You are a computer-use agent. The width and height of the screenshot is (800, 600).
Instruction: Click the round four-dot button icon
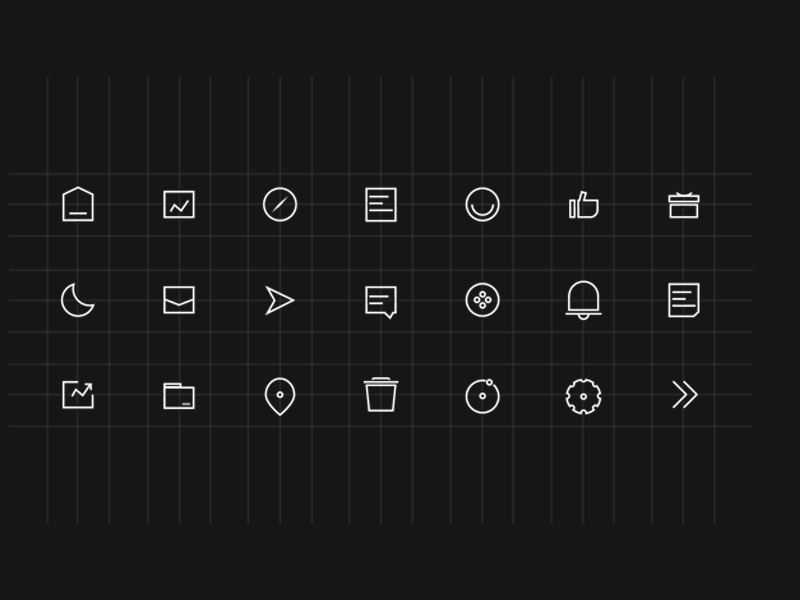pyautogui.click(x=482, y=300)
